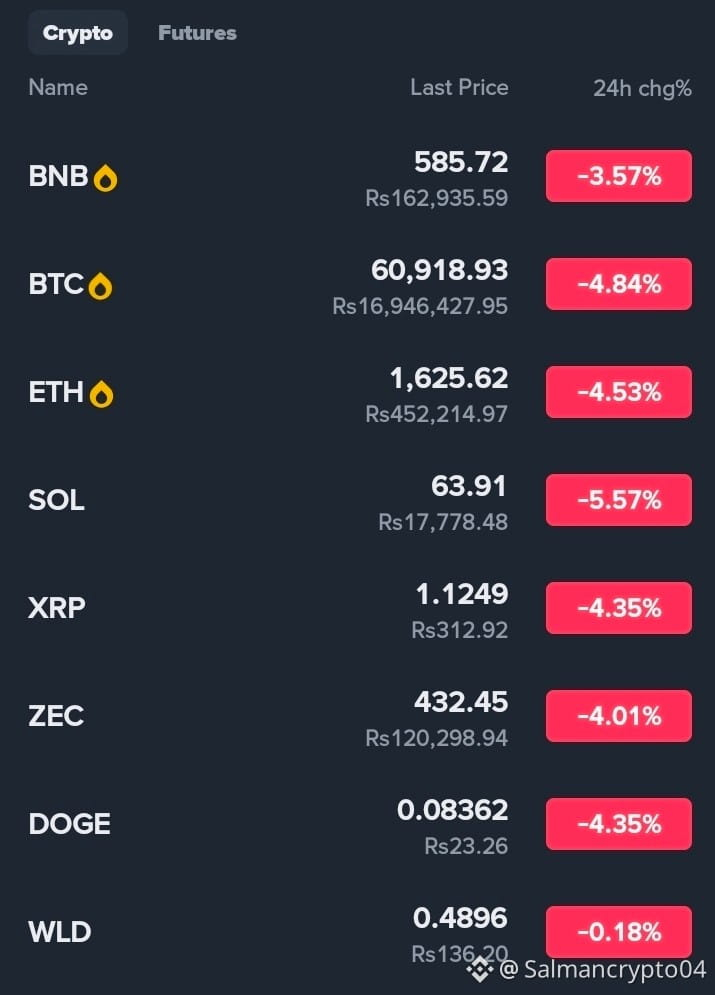The image size is (715, 995).
Task: Click the Binance logo in the watermark
Action: pyautogui.click(x=480, y=970)
